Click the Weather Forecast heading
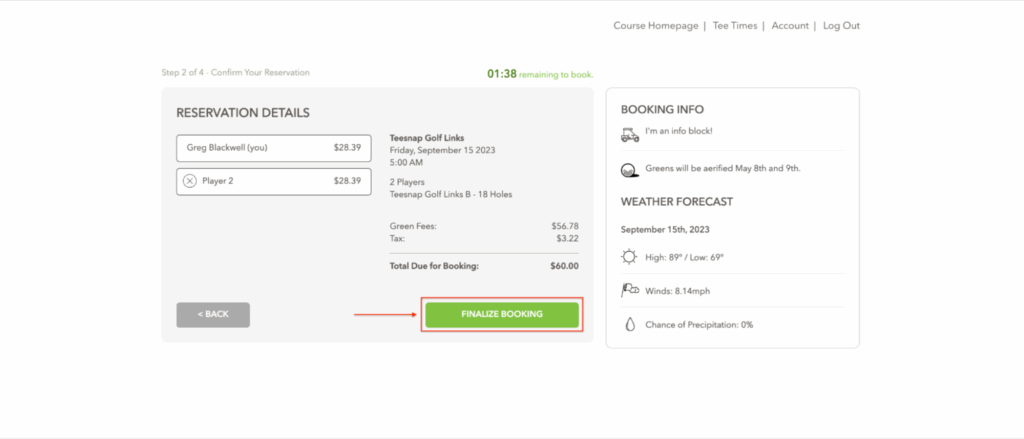 (677, 202)
